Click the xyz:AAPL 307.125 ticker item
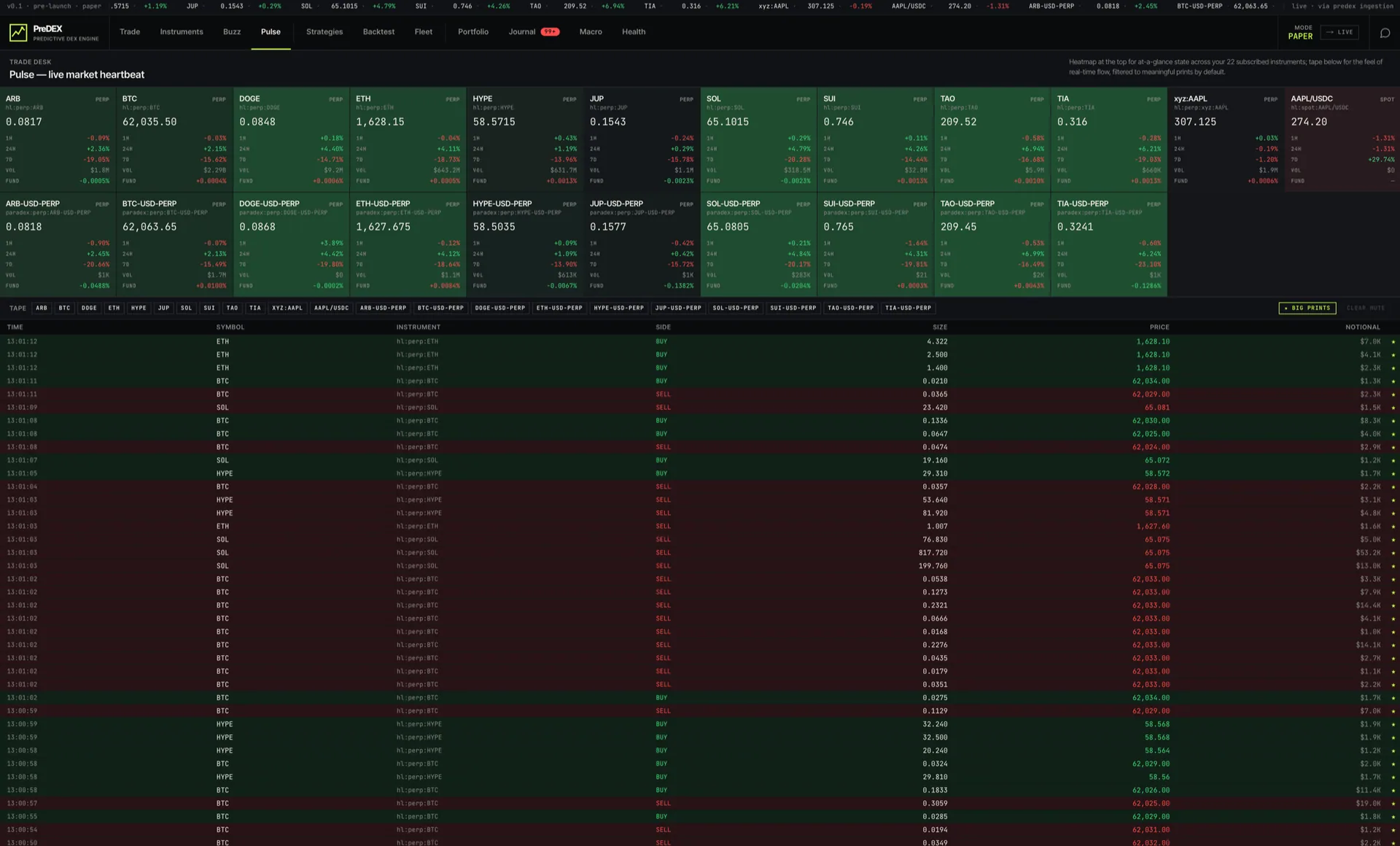 pyautogui.click(x=815, y=6)
